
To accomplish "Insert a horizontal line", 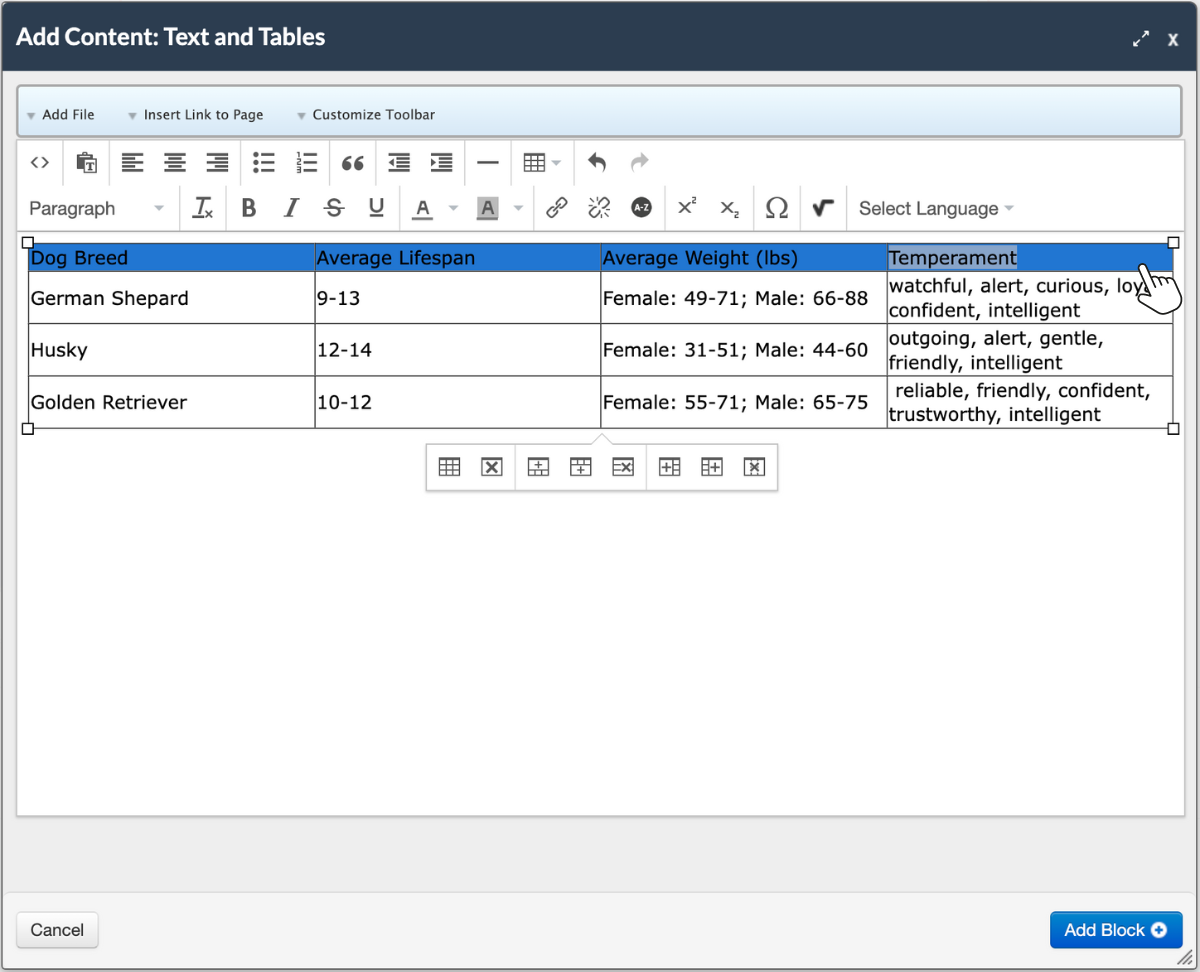I will (x=488, y=162).
